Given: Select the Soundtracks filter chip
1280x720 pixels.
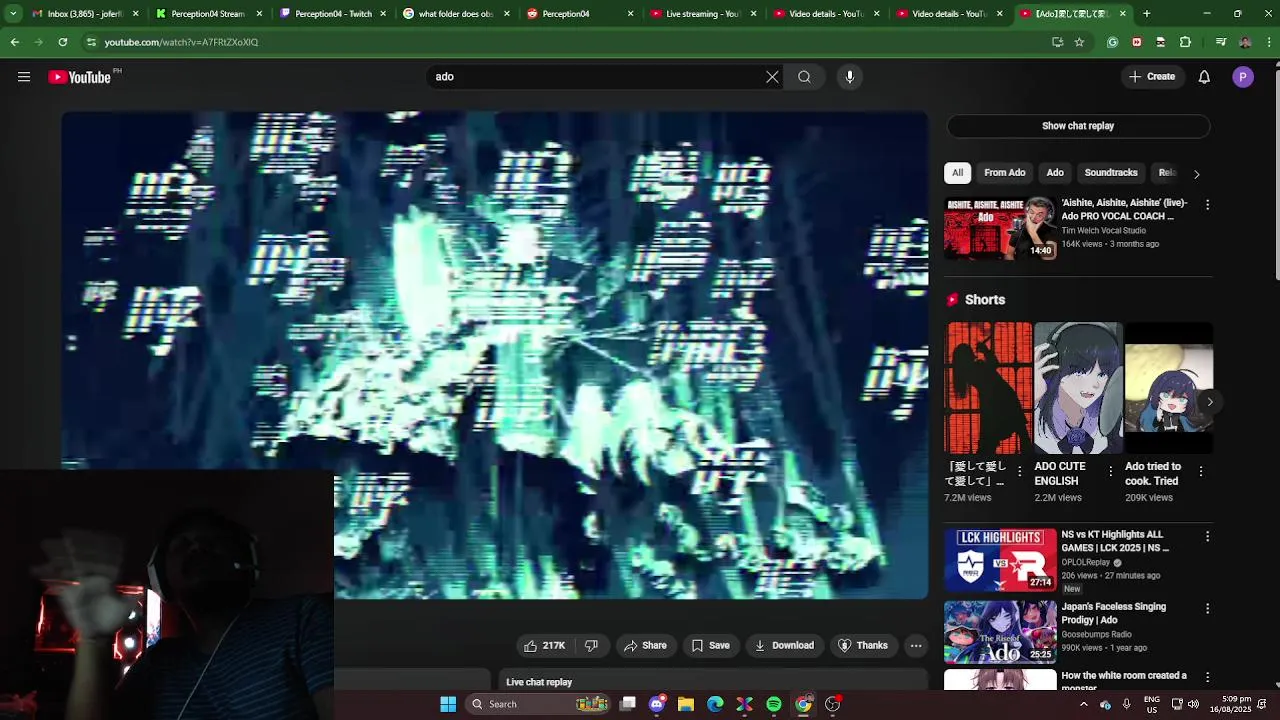Looking at the screenshot, I should point(1111,173).
